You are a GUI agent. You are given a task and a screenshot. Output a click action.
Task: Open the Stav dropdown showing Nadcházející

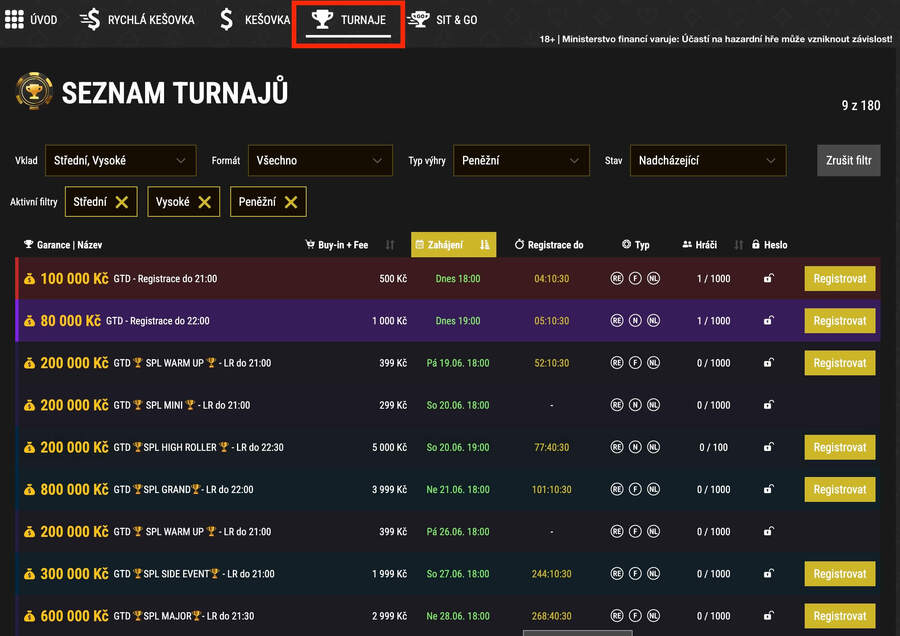(708, 161)
